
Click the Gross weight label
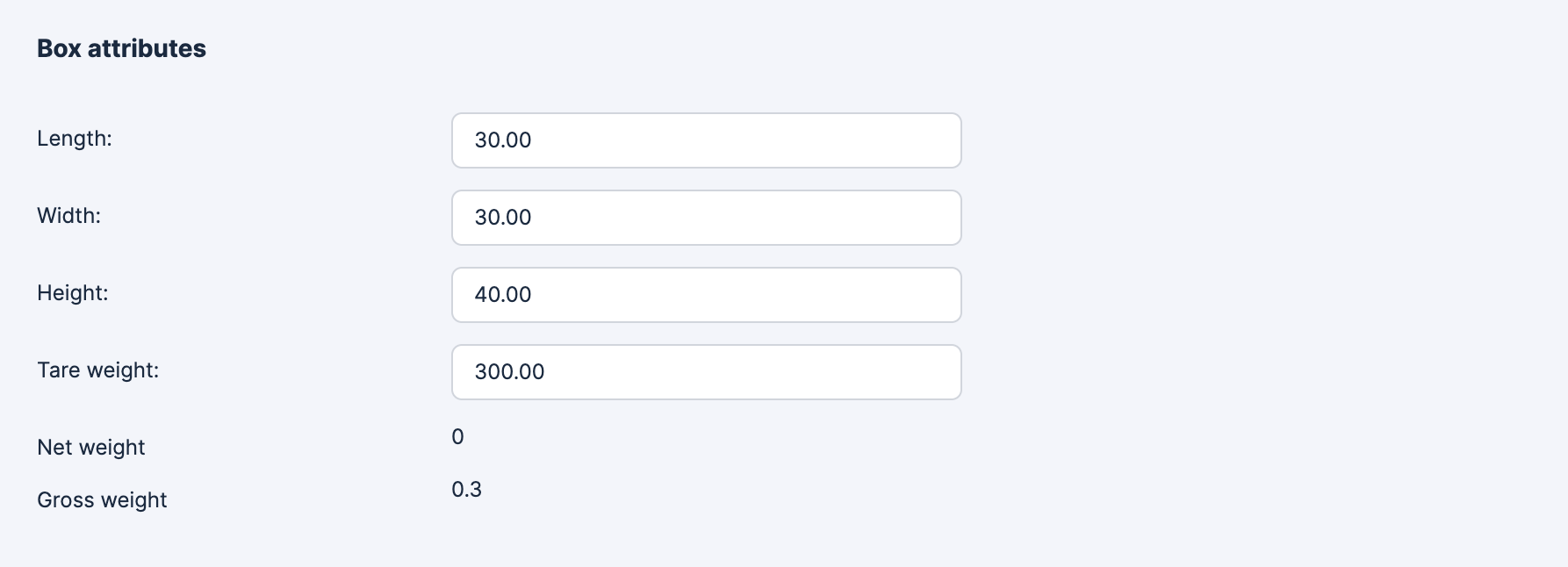pos(102,500)
